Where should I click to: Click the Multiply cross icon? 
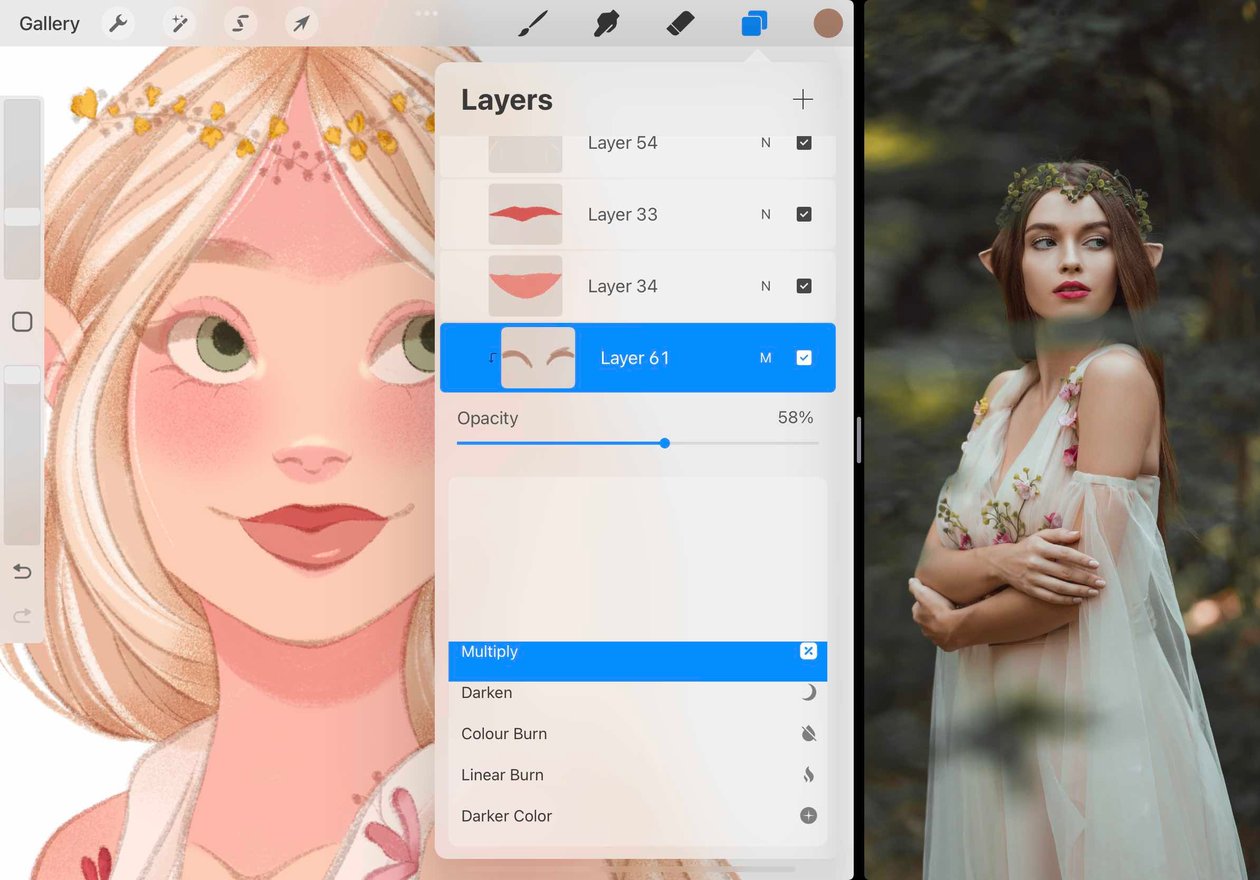(809, 651)
